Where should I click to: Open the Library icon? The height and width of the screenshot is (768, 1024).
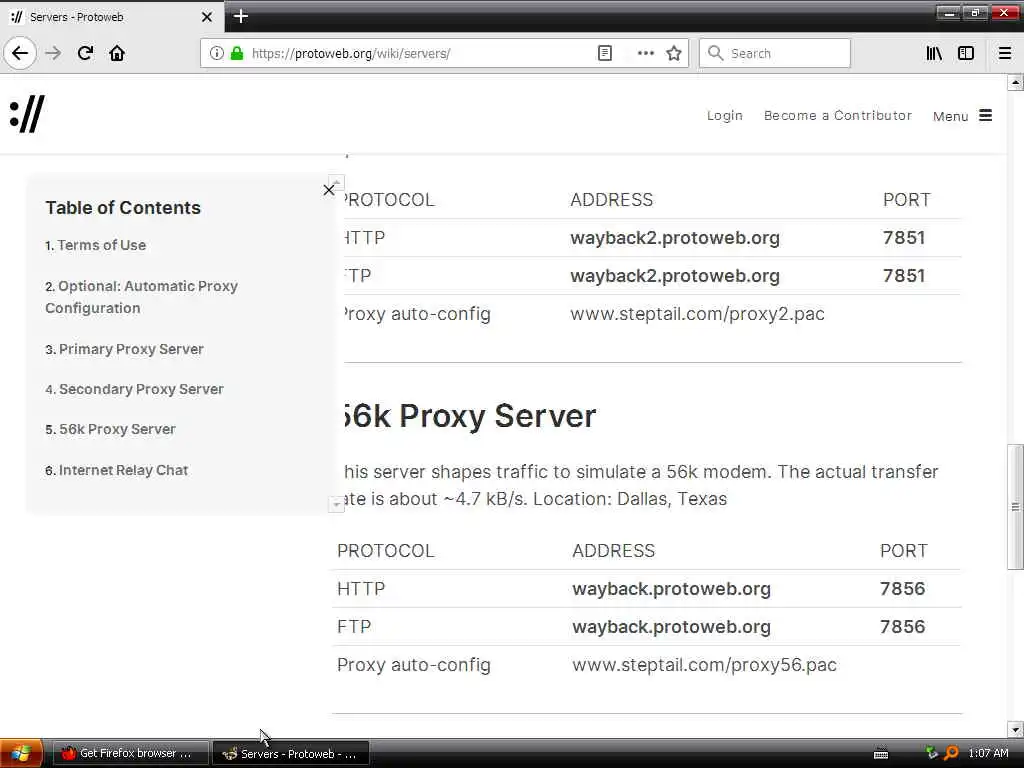pos(934,53)
